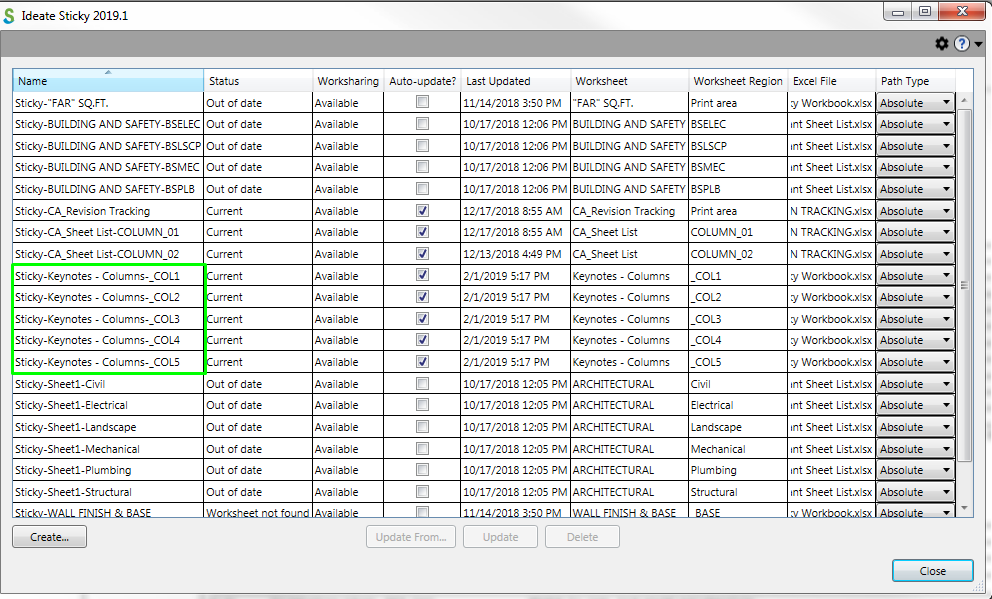Click the scrollbar up arrow
The image size is (992, 599).
point(964,100)
